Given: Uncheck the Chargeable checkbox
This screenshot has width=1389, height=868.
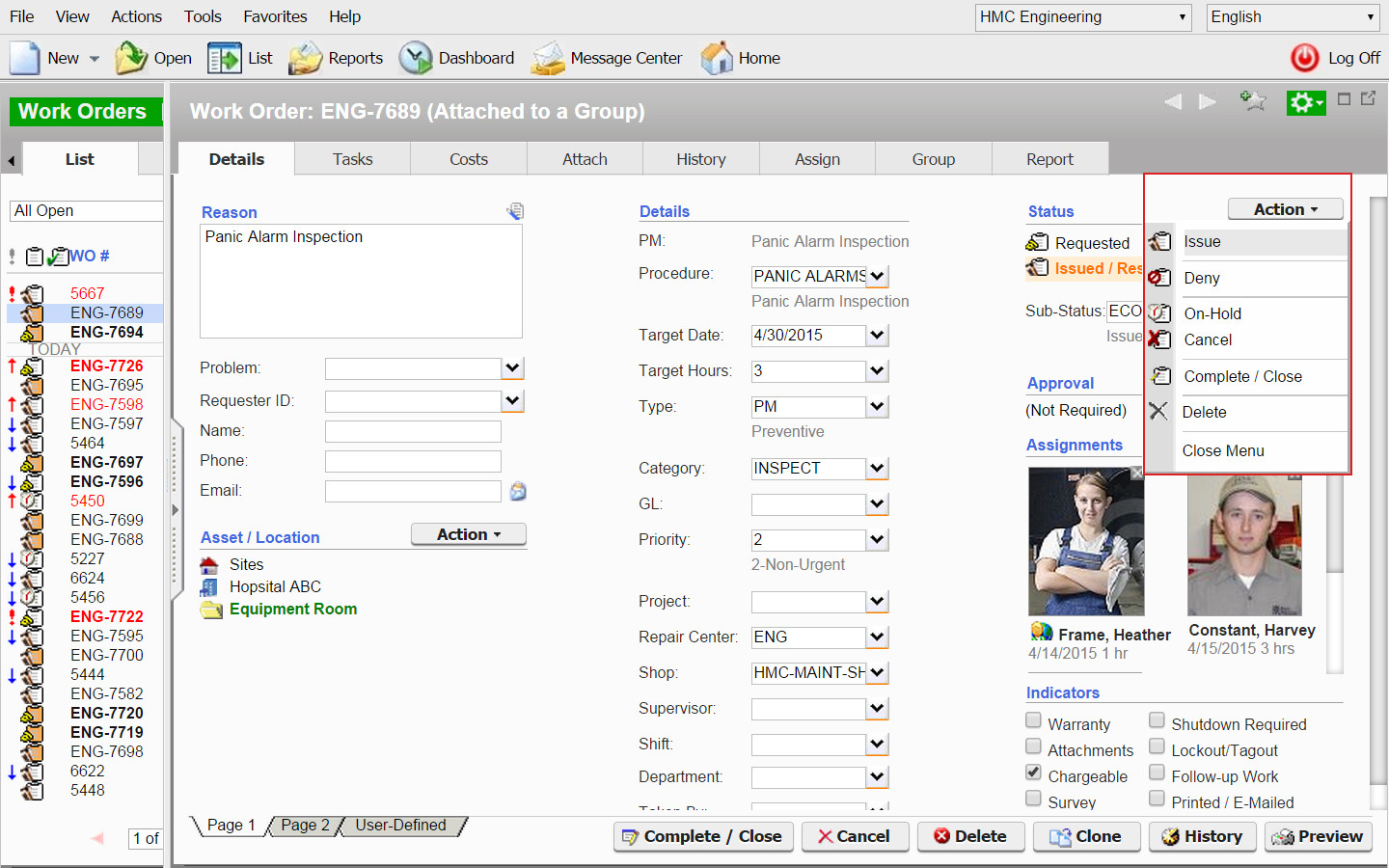Looking at the screenshot, I should [1033, 773].
